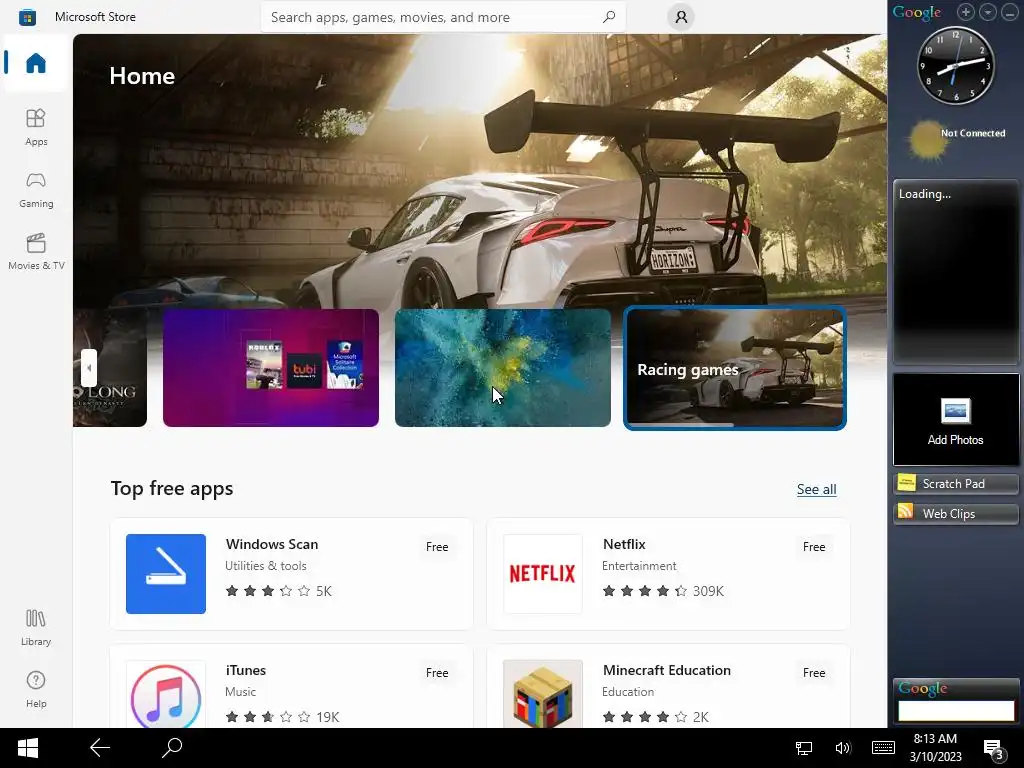The image size is (1024, 768).
Task: Click the iTunes title text
Action: click(246, 670)
